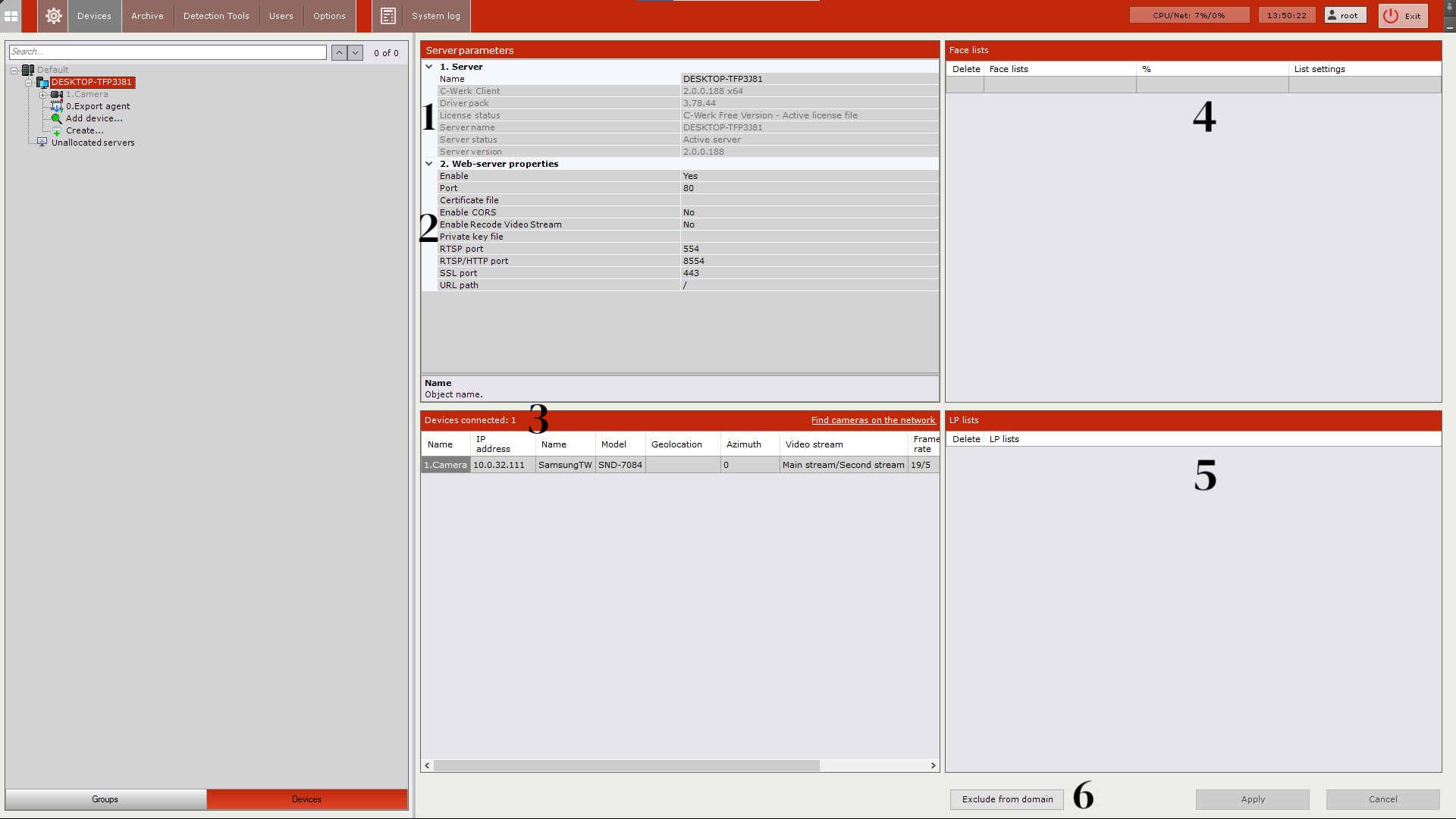Click the devices table horizontal scrollbar
The image size is (1456, 819).
coord(626,766)
